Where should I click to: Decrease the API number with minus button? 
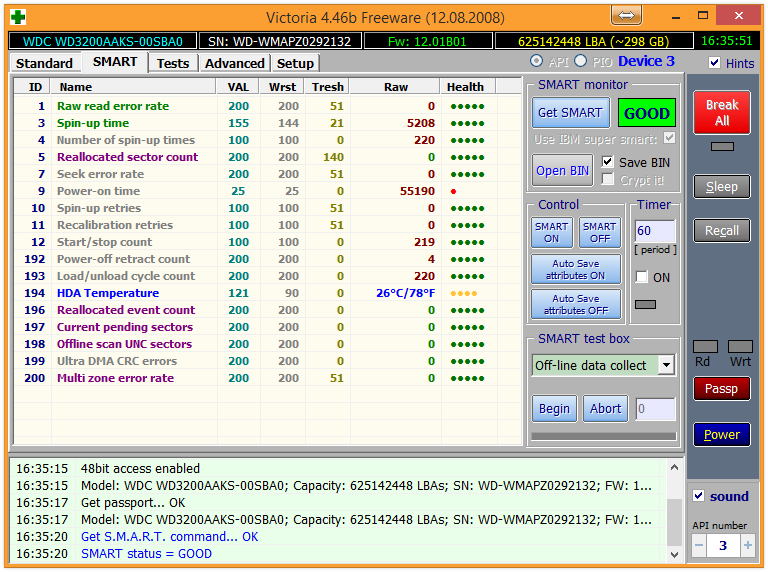coord(699,545)
